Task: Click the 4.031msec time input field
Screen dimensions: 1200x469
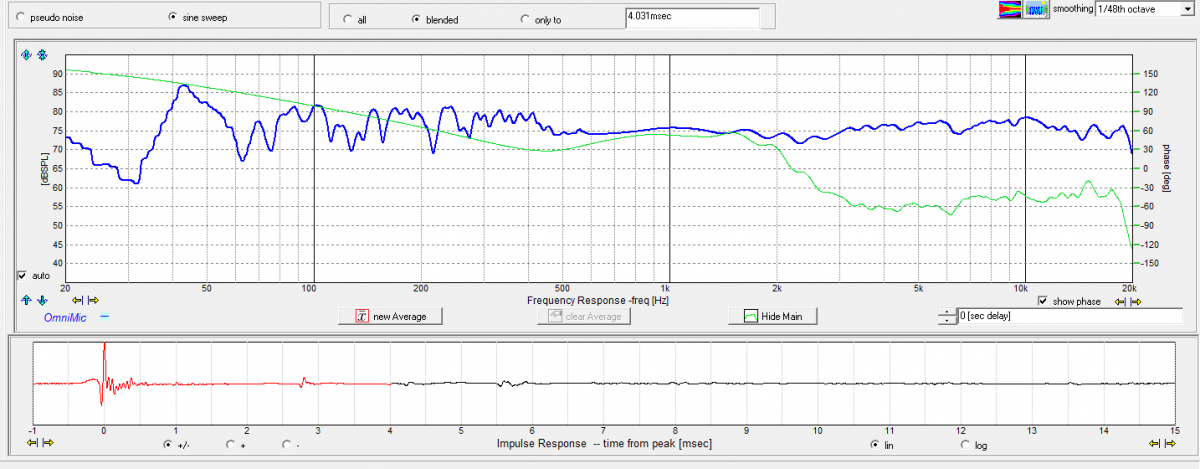Action: click(691, 17)
